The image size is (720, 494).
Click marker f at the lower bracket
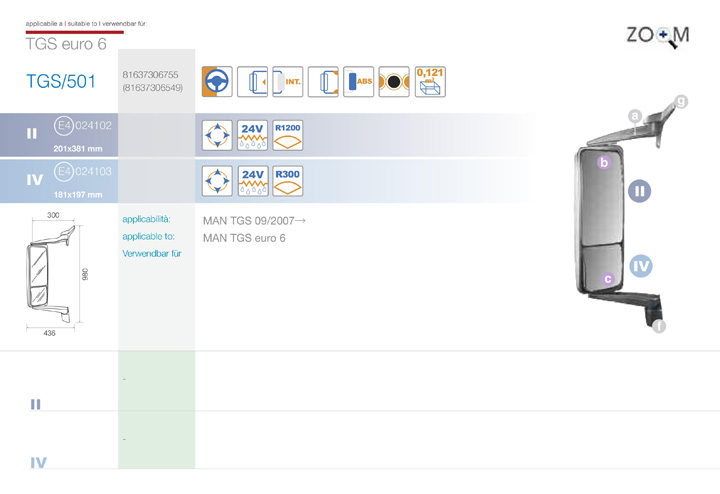[658, 326]
